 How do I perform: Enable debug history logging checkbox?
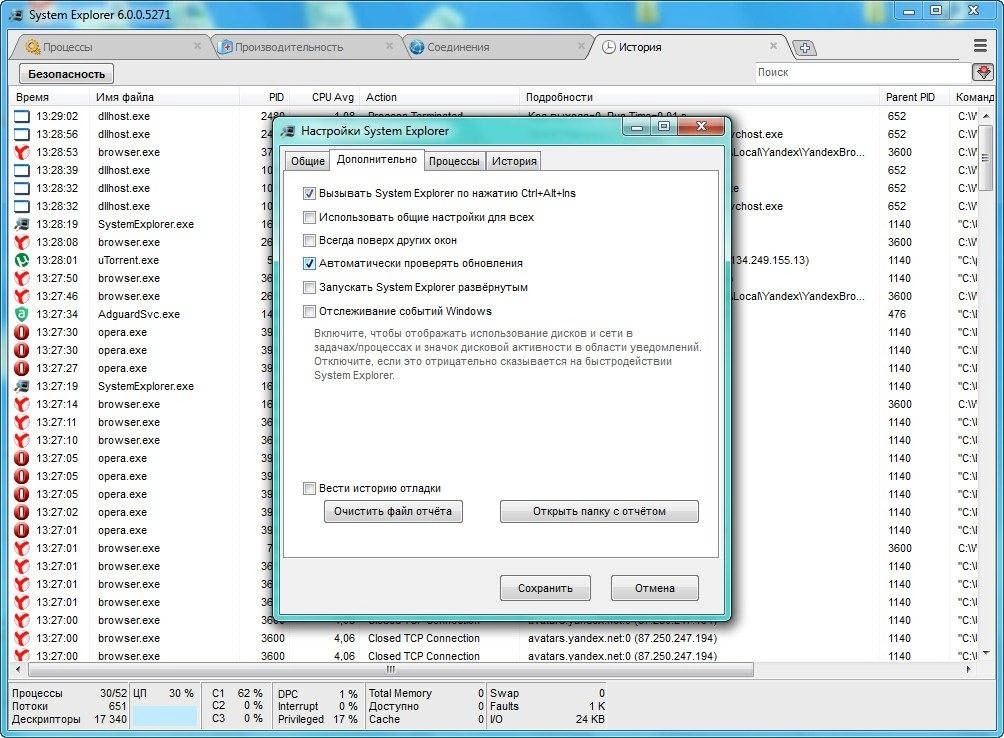[309, 488]
